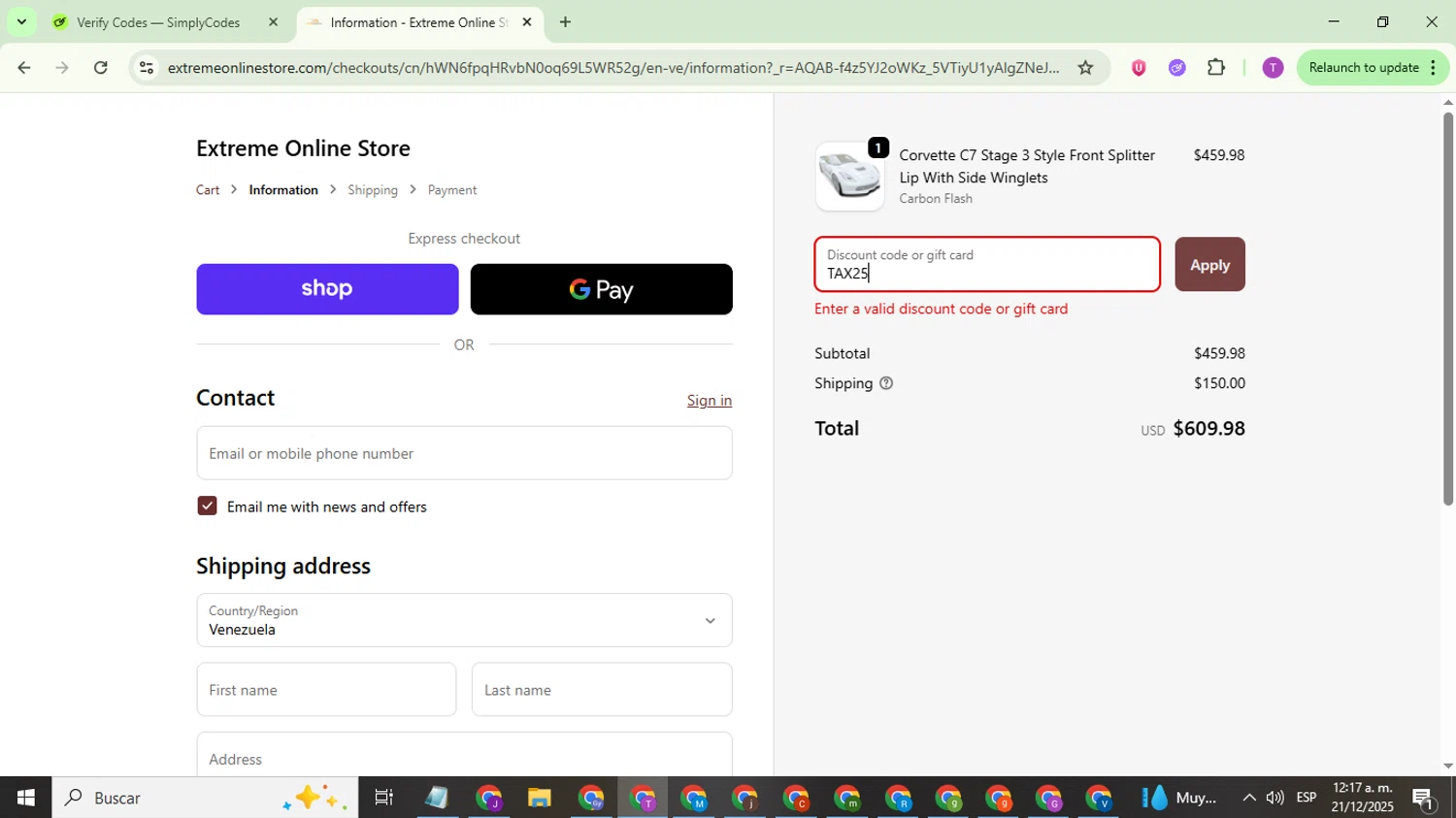This screenshot has height=818, width=1456.
Task: Open Chrome three-dot menu
Action: [x=1434, y=67]
